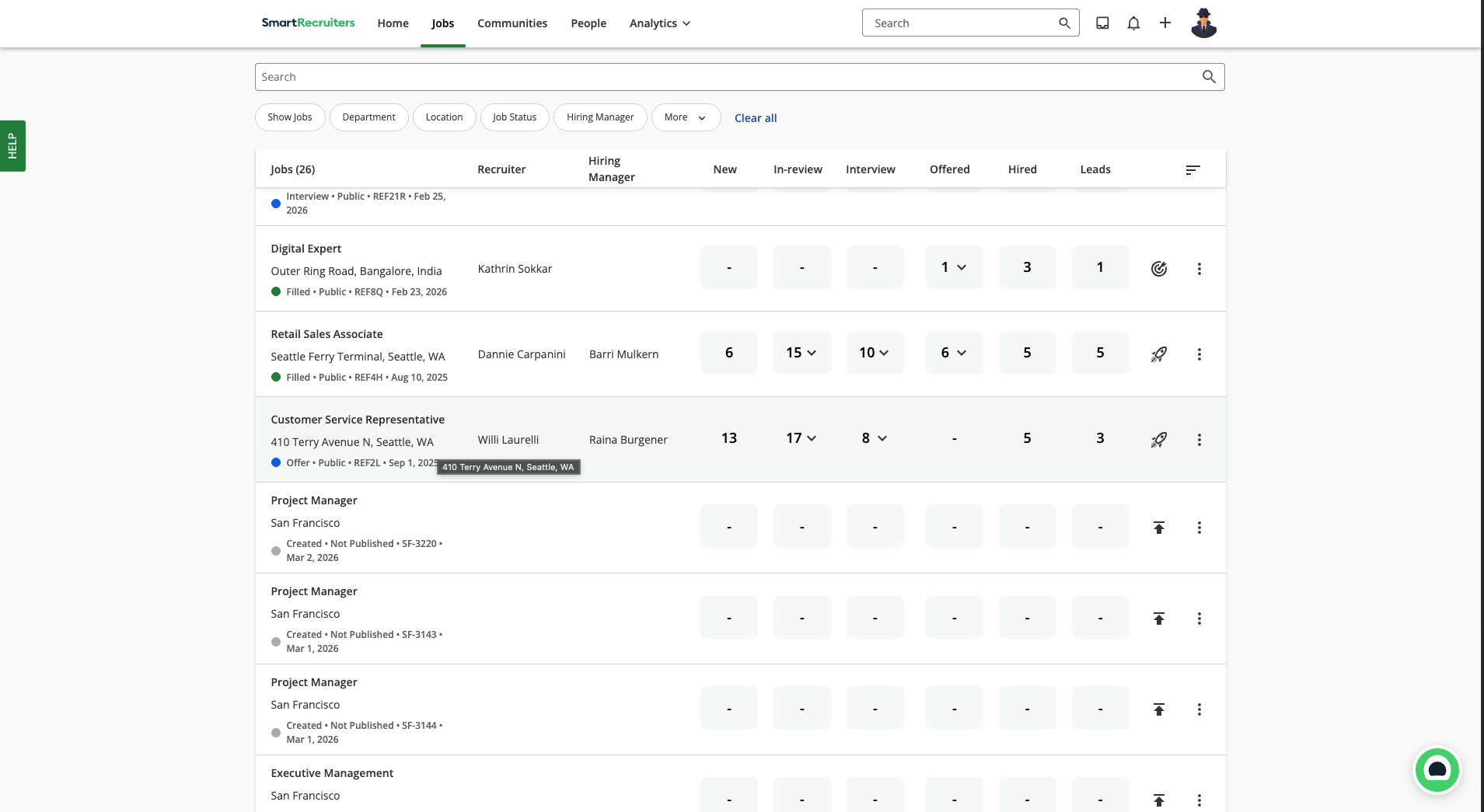Click recruiter name Dannie Carpanini
This screenshot has width=1484, height=812.
(x=522, y=354)
